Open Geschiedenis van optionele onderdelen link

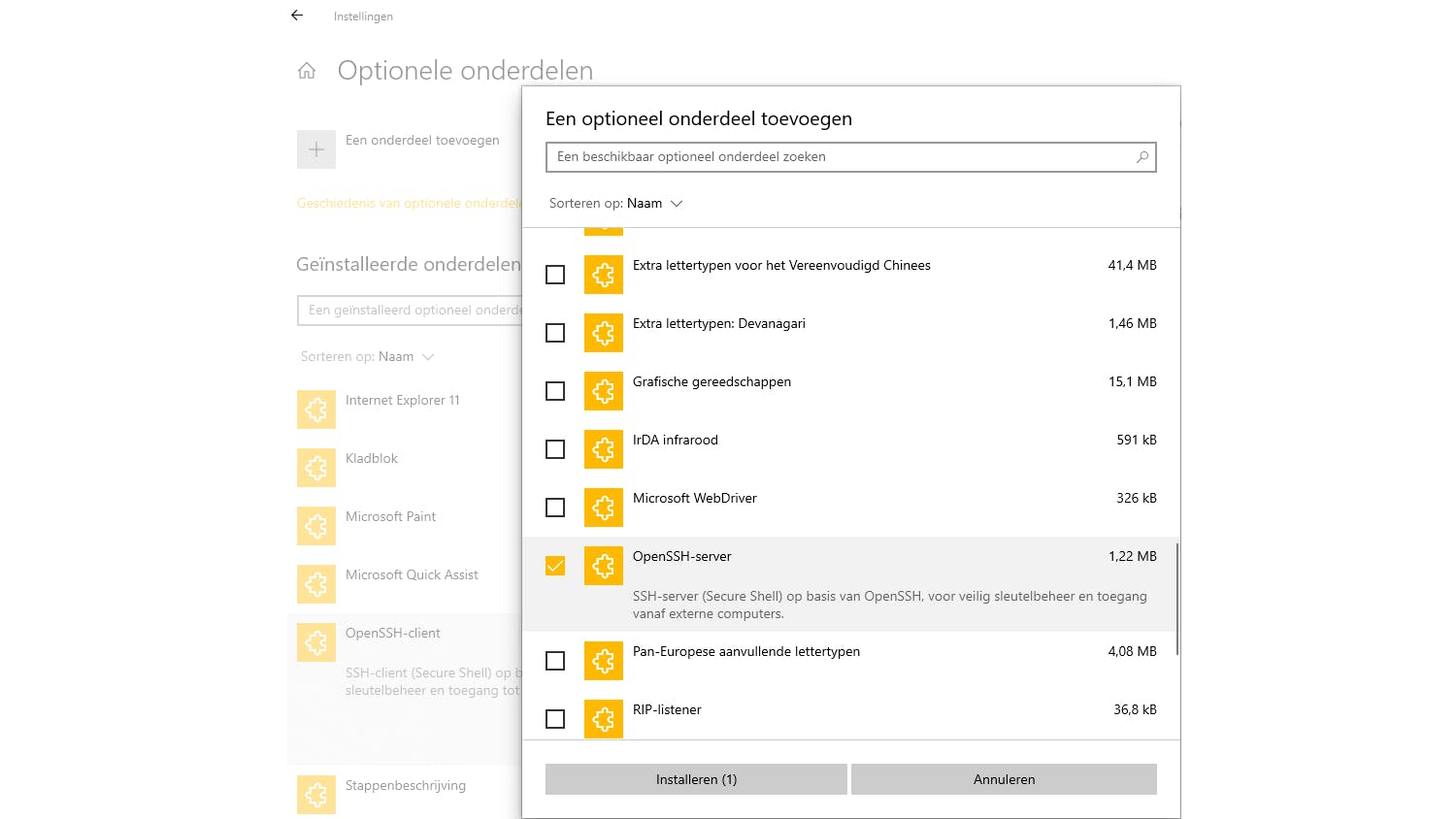[409, 204]
